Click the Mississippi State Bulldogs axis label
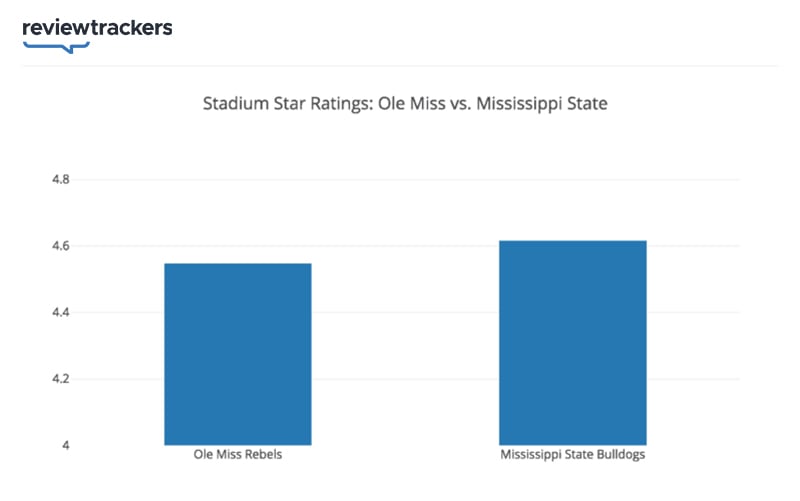The height and width of the screenshot is (501, 800). (572, 455)
